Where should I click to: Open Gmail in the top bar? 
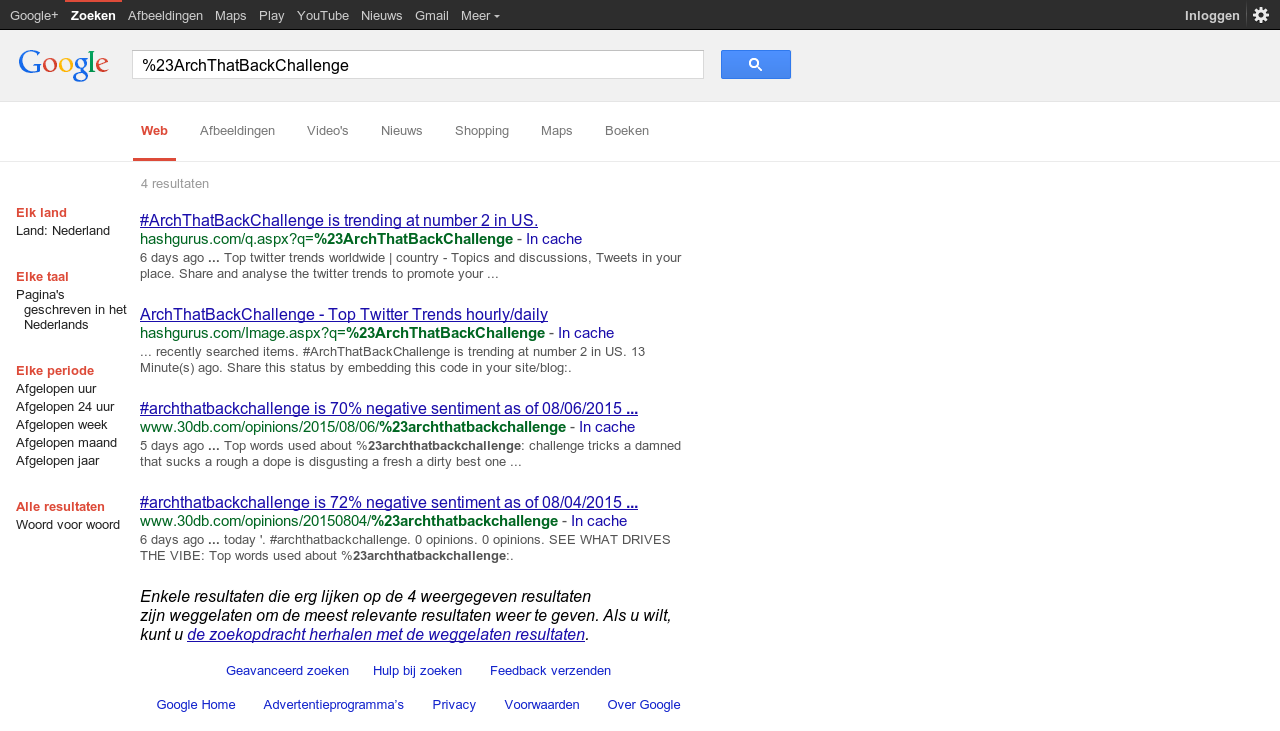point(432,15)
